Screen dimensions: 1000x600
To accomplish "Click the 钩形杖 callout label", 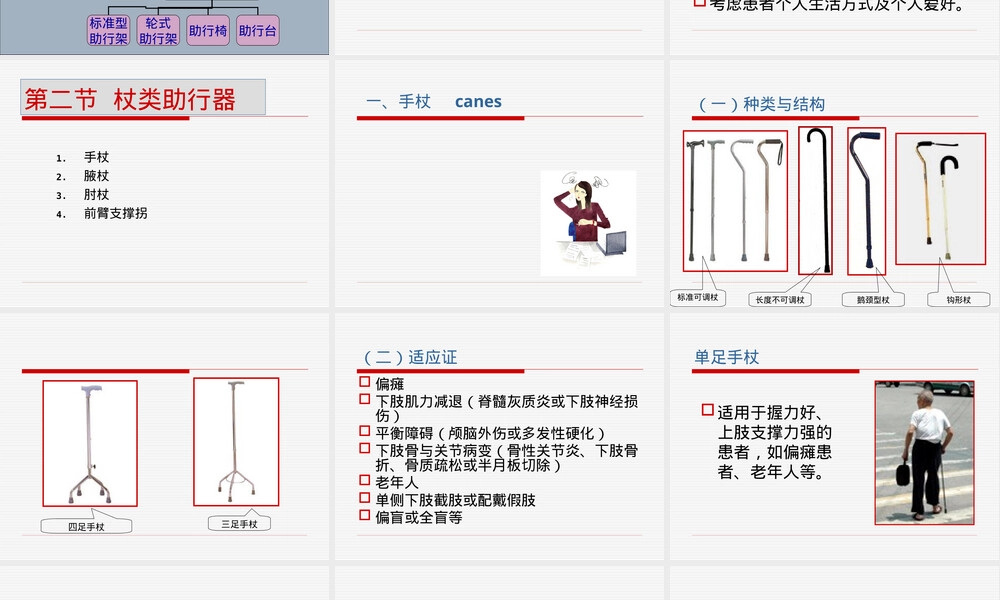I will 959,300.
